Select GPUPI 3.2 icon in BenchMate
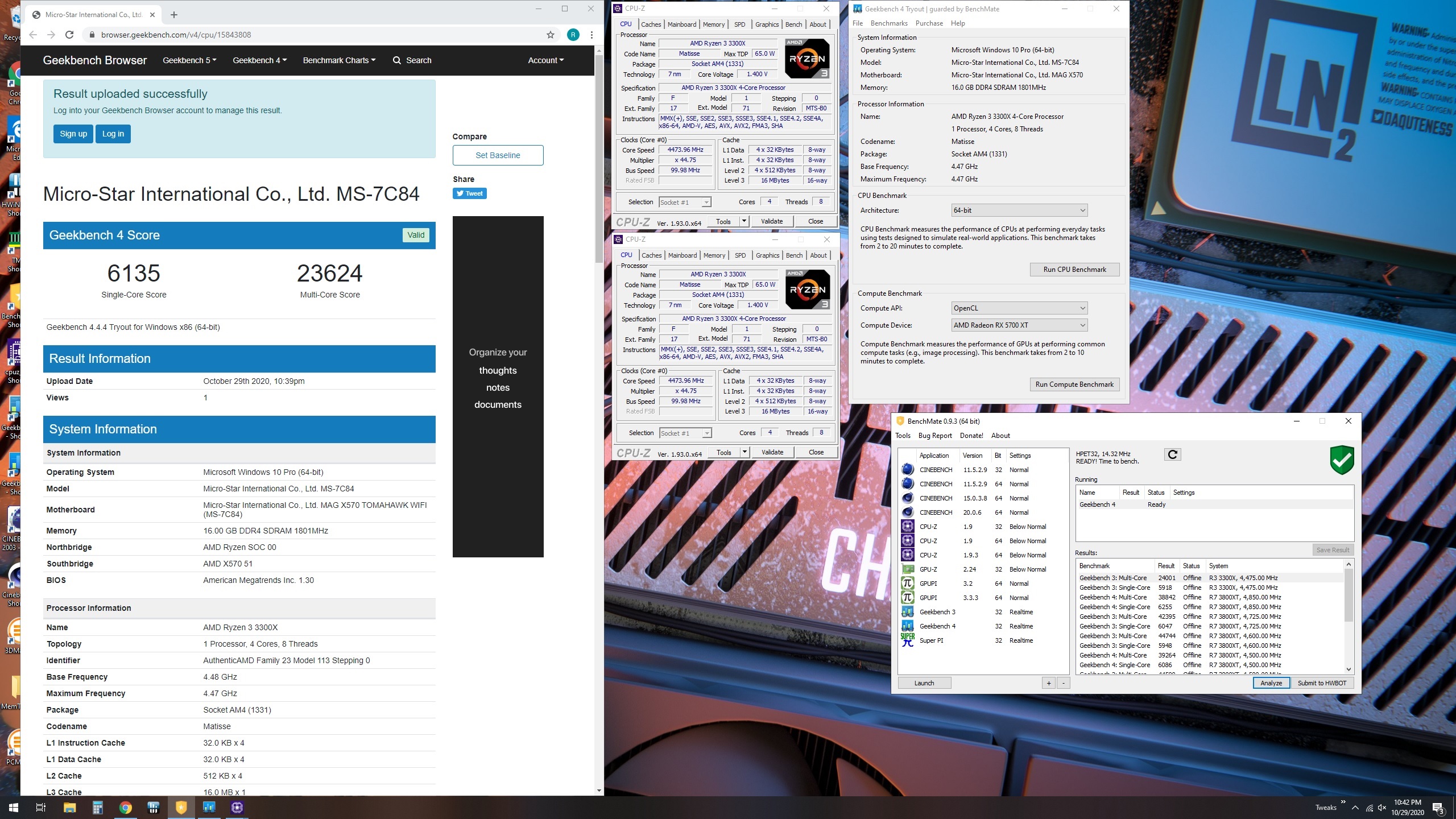The height and width of the screenshot is (819, 1456). click(x=908, y=584)
